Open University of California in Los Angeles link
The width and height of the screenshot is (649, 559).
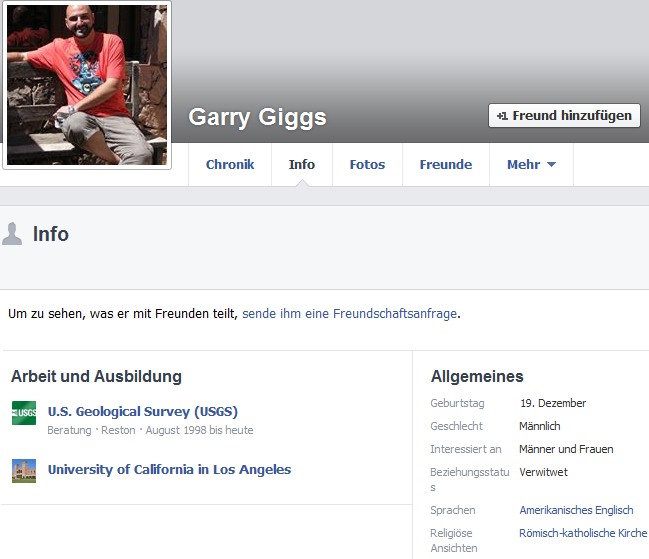coord(169,470)
